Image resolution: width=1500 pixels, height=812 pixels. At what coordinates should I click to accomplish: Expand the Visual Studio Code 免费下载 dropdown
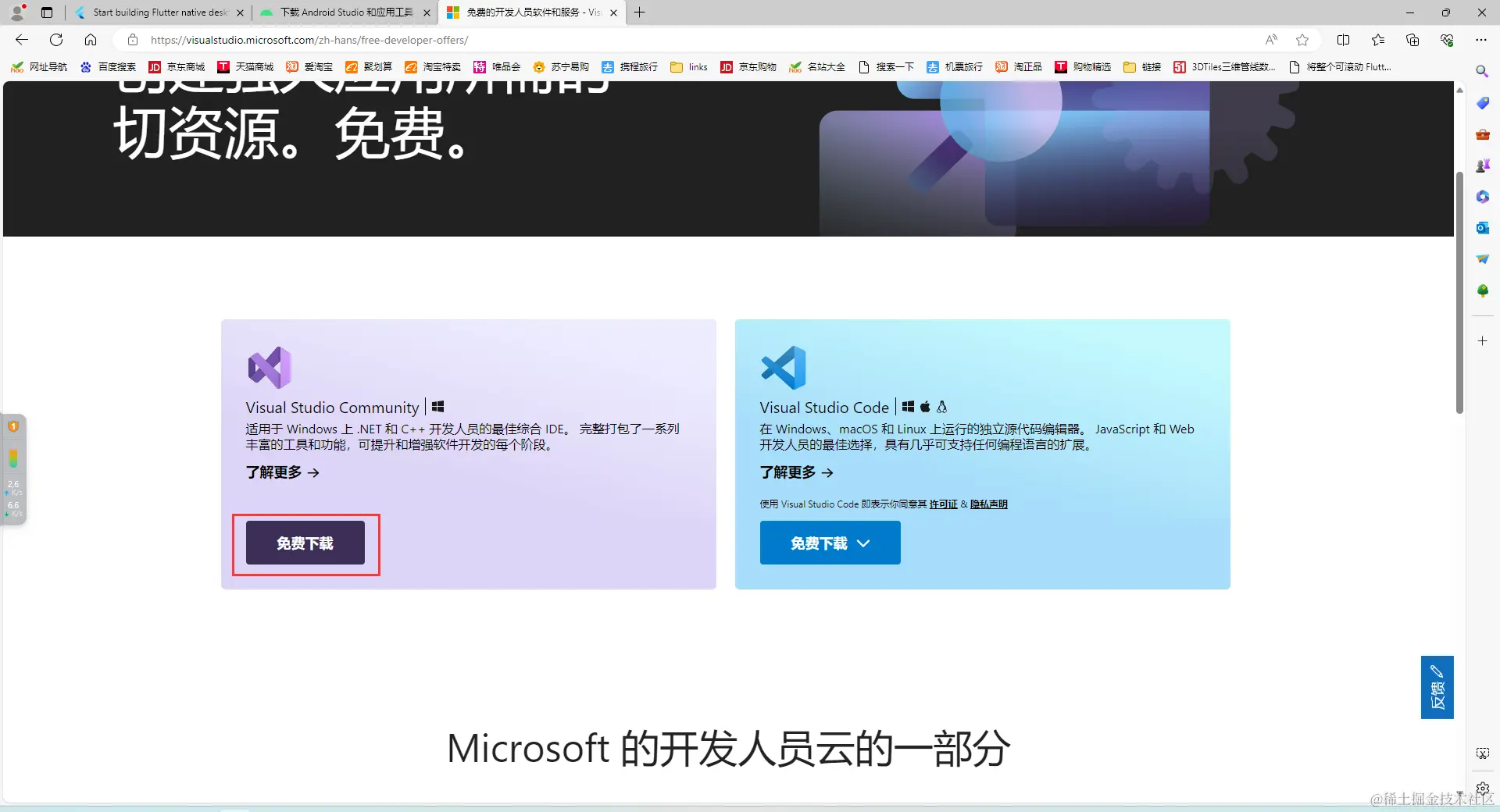pos(864,543)
